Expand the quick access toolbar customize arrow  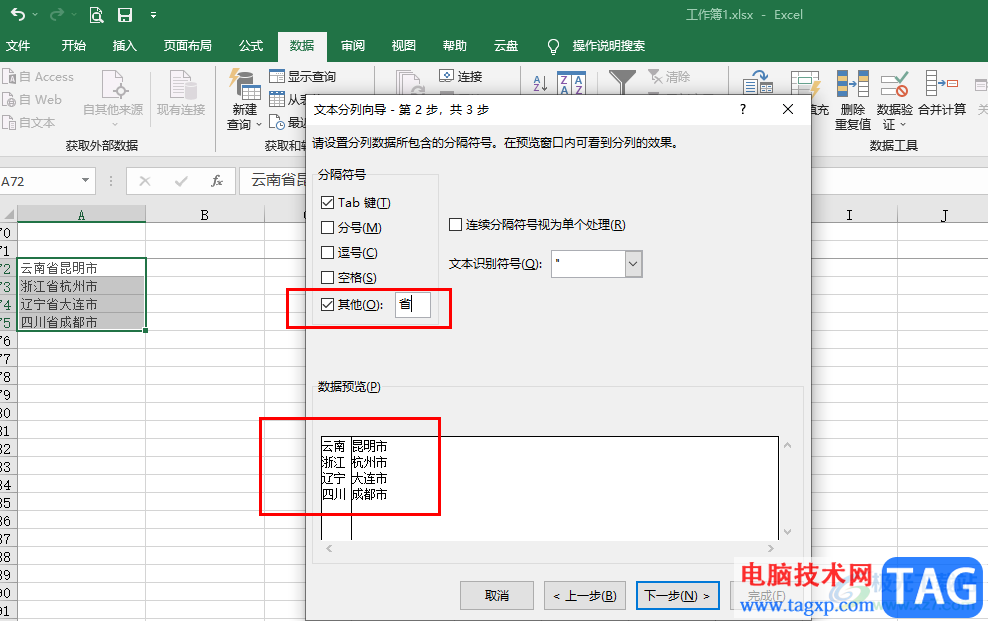[x=153, y=15]
